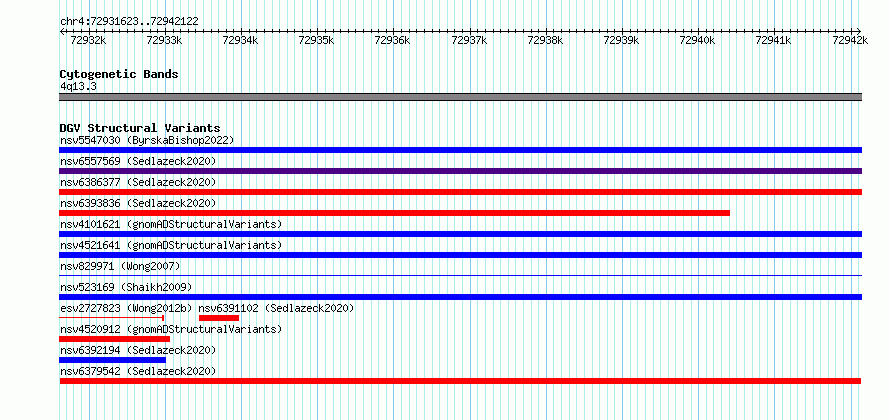Click the nsv6392194 (Sedlazeck2020) label
The width and height of the screenshot is (890, 420).
point(138,350)
